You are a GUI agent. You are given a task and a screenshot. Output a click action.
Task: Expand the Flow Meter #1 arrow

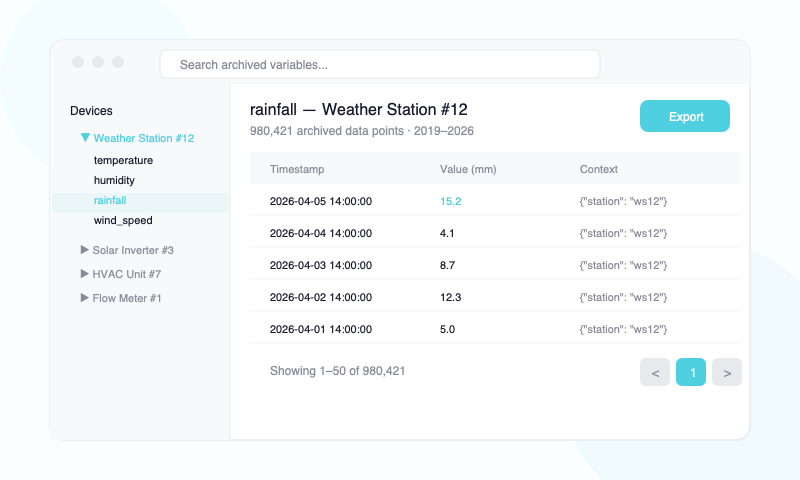[x=85, y=297]
